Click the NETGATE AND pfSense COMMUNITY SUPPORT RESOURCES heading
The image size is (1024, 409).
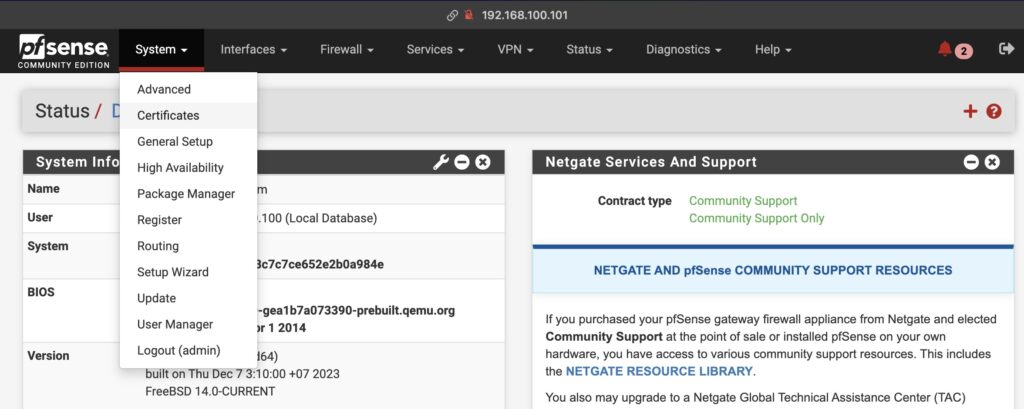pyautogui.click(x=773, y=270)
